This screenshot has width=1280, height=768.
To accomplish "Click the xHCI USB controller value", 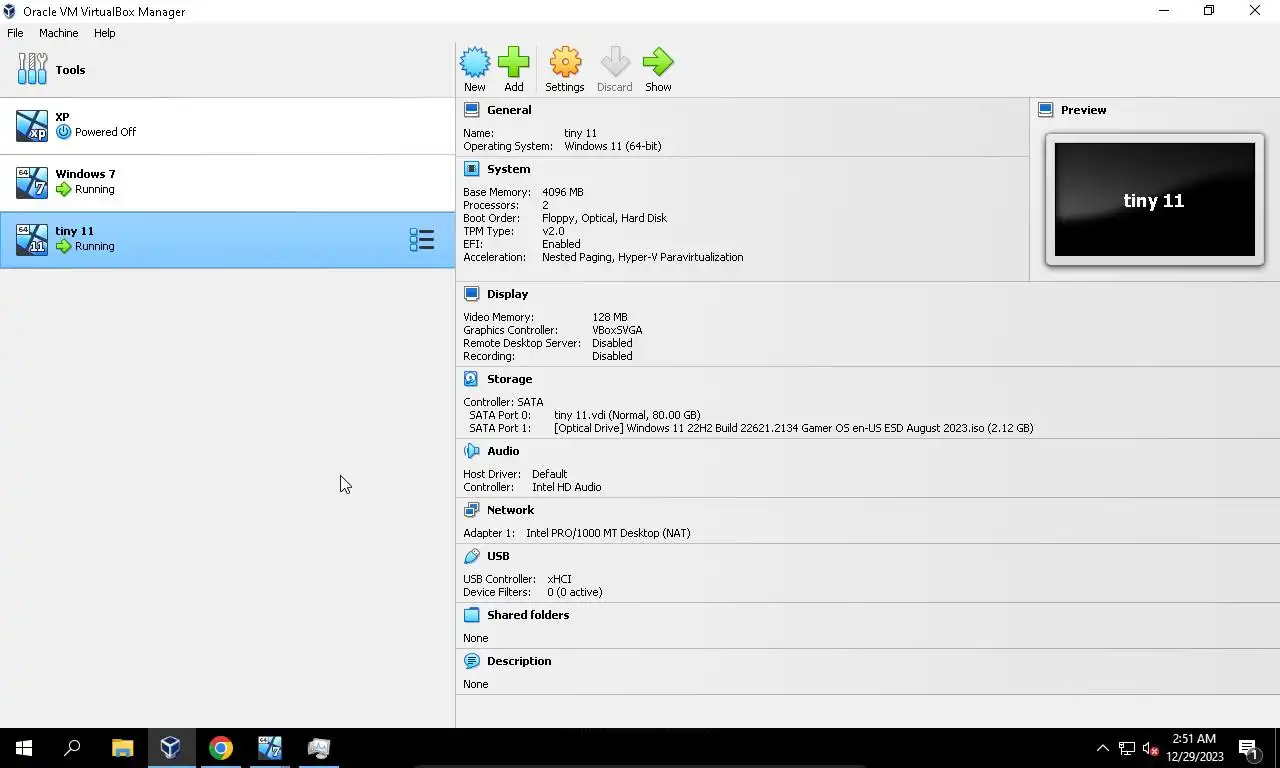I will 559,579.
